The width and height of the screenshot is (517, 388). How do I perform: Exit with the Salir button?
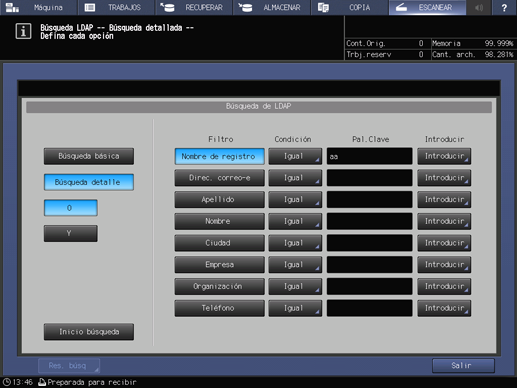(x=463, y=366)
